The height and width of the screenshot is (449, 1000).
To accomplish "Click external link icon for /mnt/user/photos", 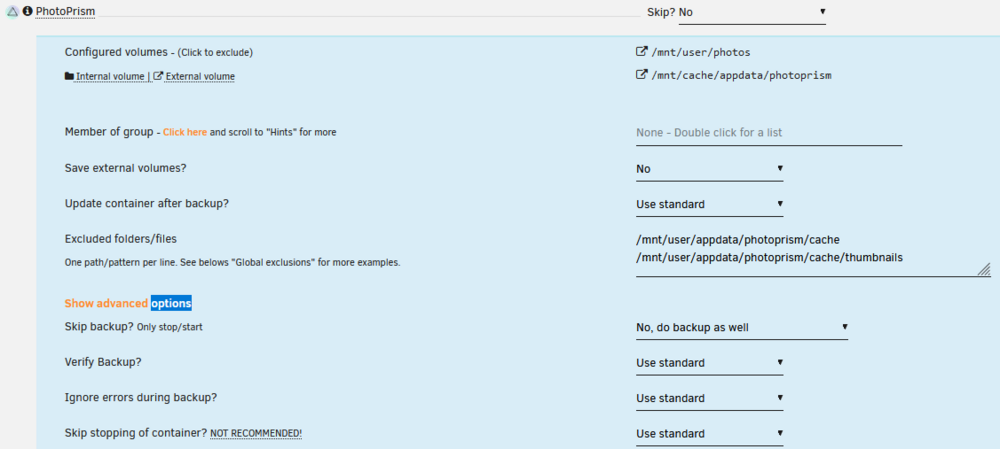I will [x=642, y=52].
